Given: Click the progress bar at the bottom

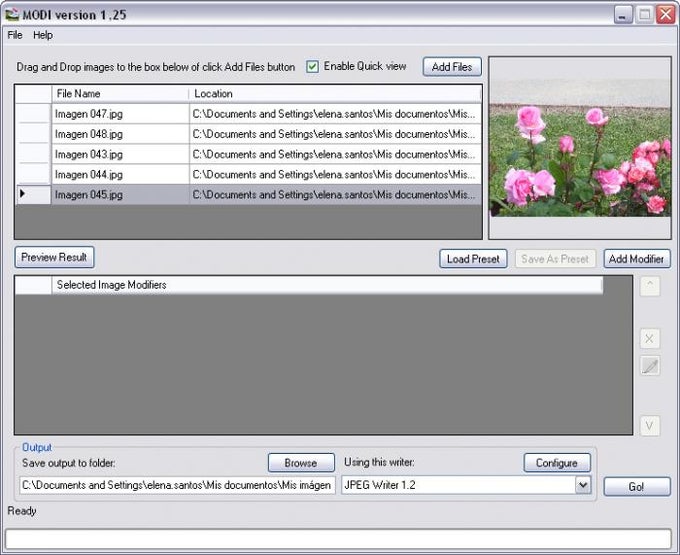Looking at the screenshot, I should pos(338,539).
